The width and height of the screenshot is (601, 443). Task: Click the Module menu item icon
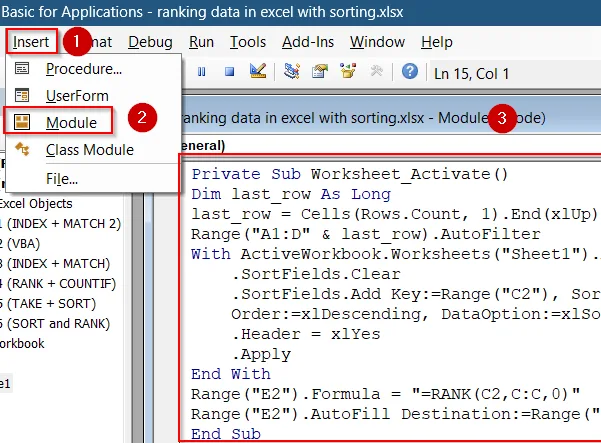pyautogui.click(x=22, y=122)
